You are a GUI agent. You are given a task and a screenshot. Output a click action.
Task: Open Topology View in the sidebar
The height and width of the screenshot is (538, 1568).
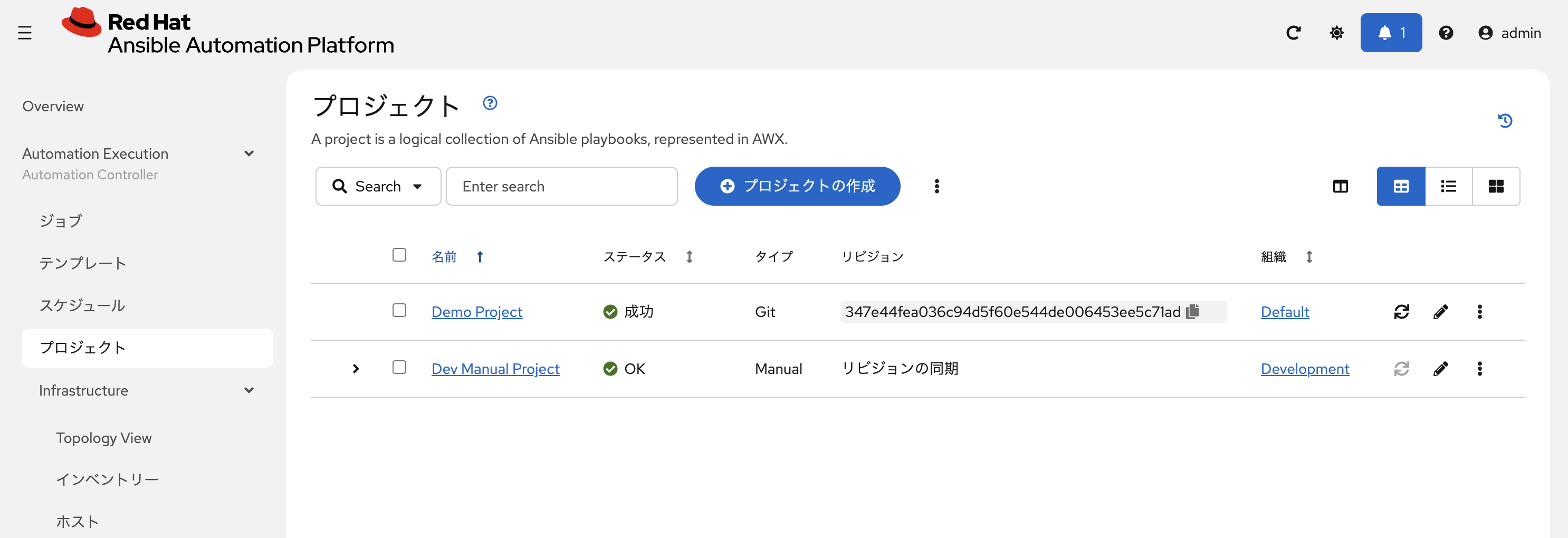103,438
